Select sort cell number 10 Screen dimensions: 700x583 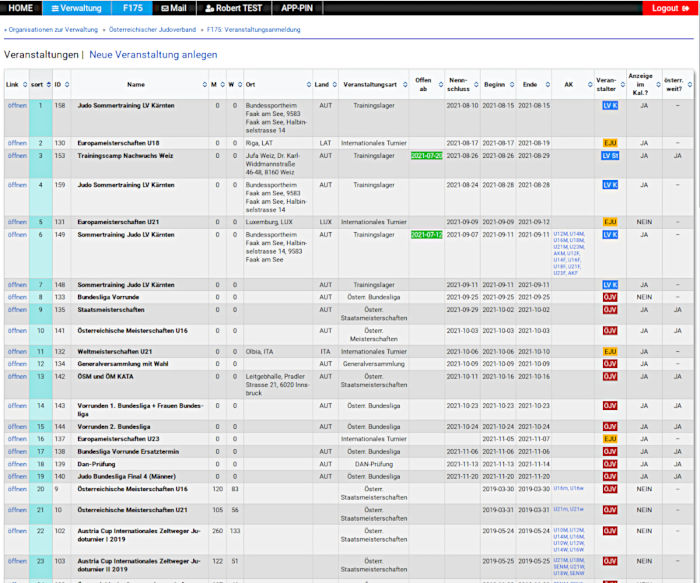coord(41,335)
